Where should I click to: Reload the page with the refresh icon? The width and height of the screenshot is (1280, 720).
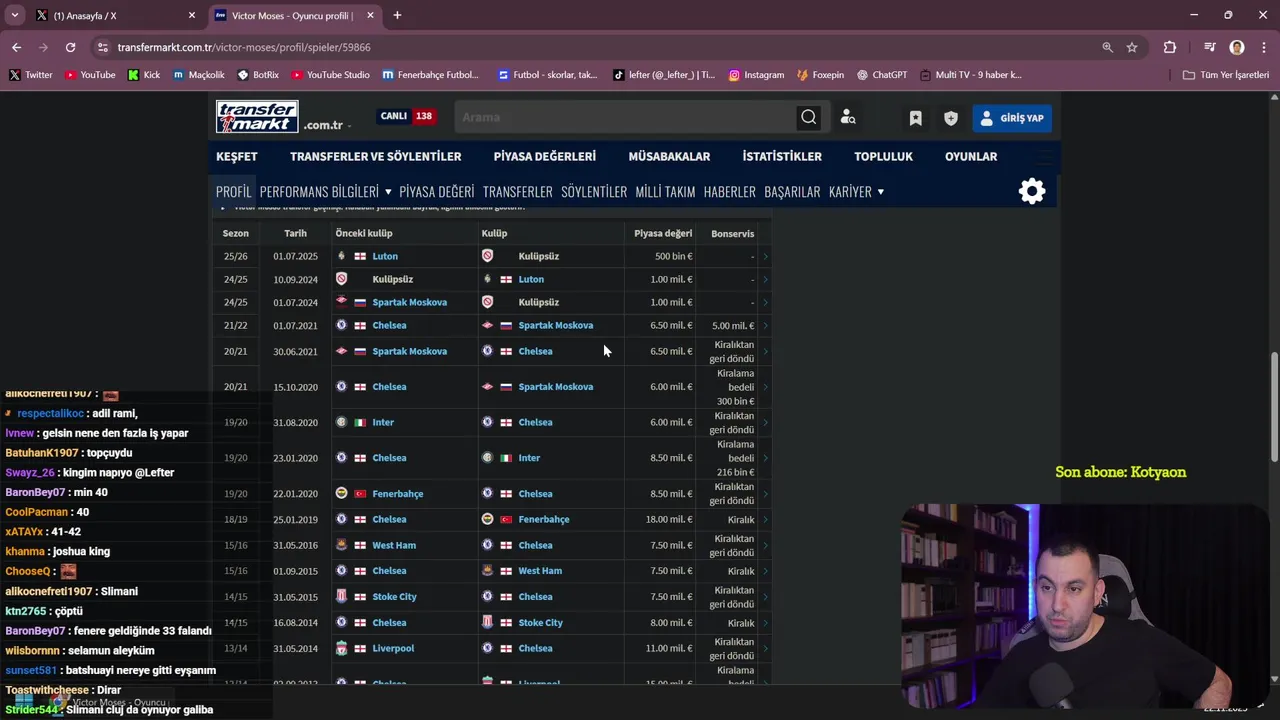click(x=70, y=47)
